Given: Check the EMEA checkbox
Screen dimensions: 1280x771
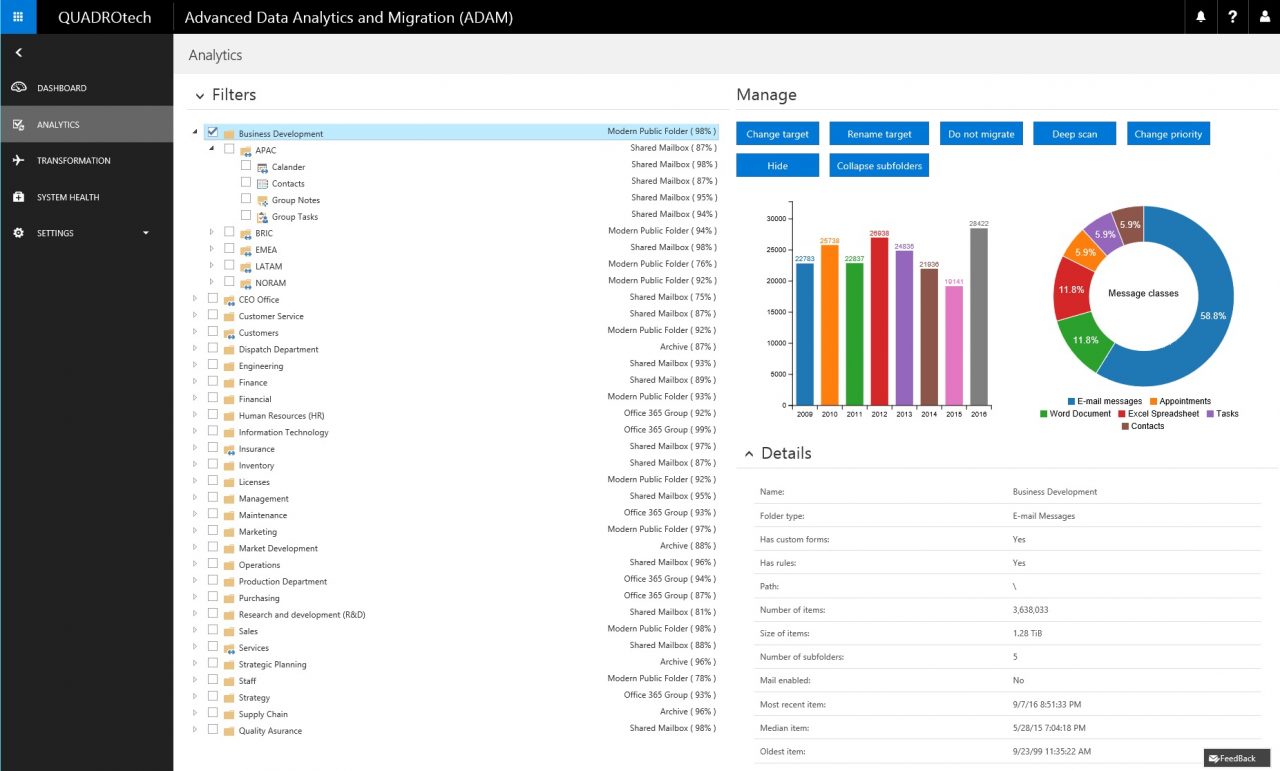Looking at the screenshot, I should pos(229,248).
